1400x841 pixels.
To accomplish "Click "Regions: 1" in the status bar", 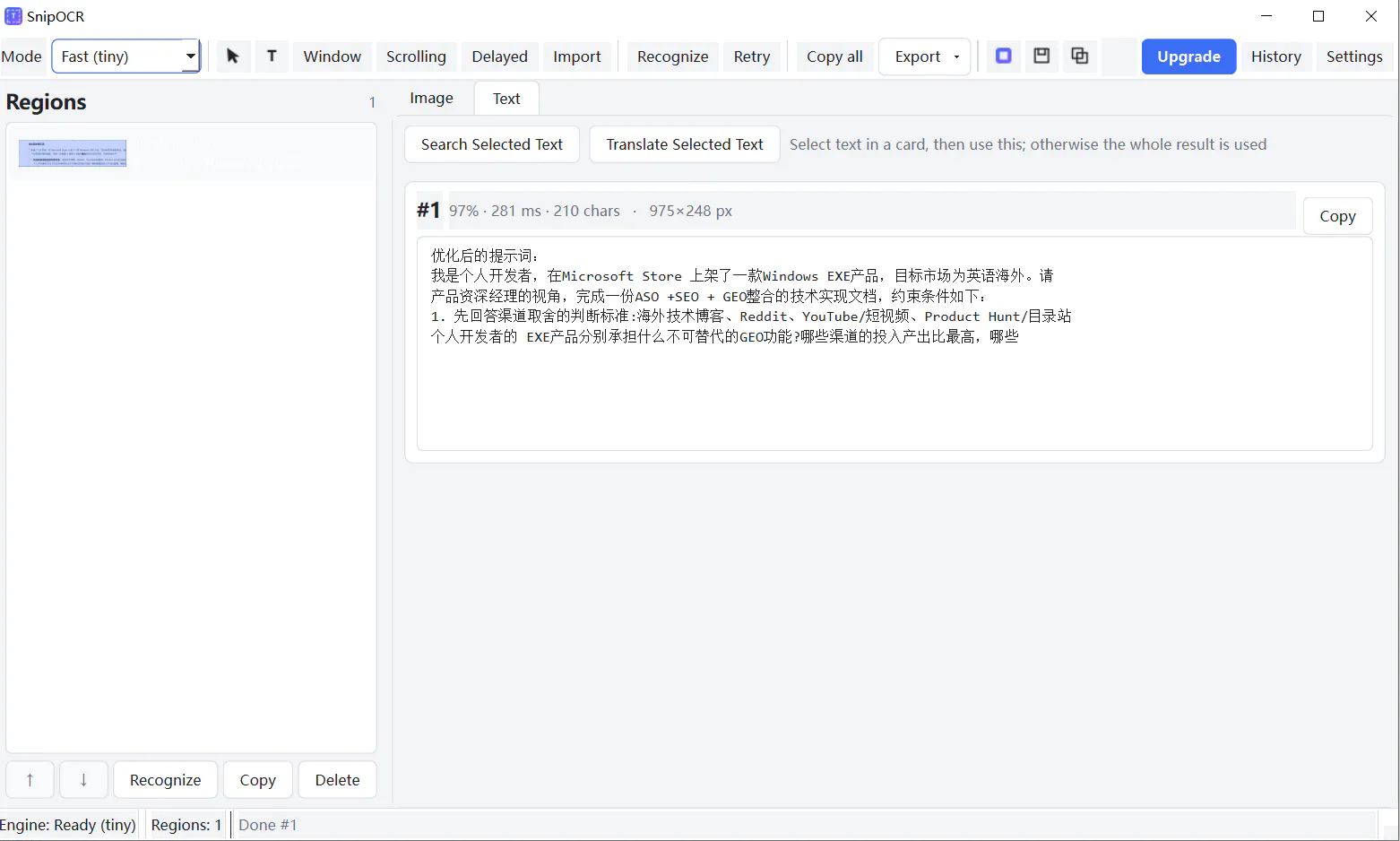I will click(186, 825).
